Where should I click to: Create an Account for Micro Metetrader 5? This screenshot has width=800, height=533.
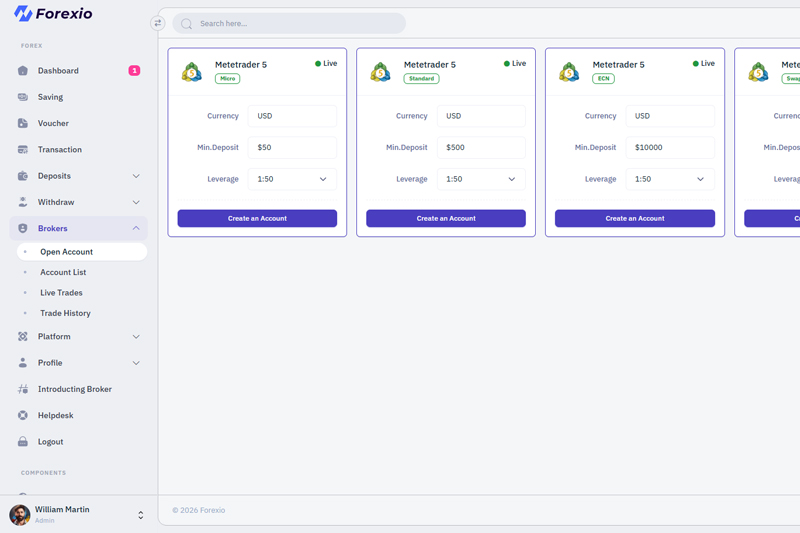coord(257,218)
